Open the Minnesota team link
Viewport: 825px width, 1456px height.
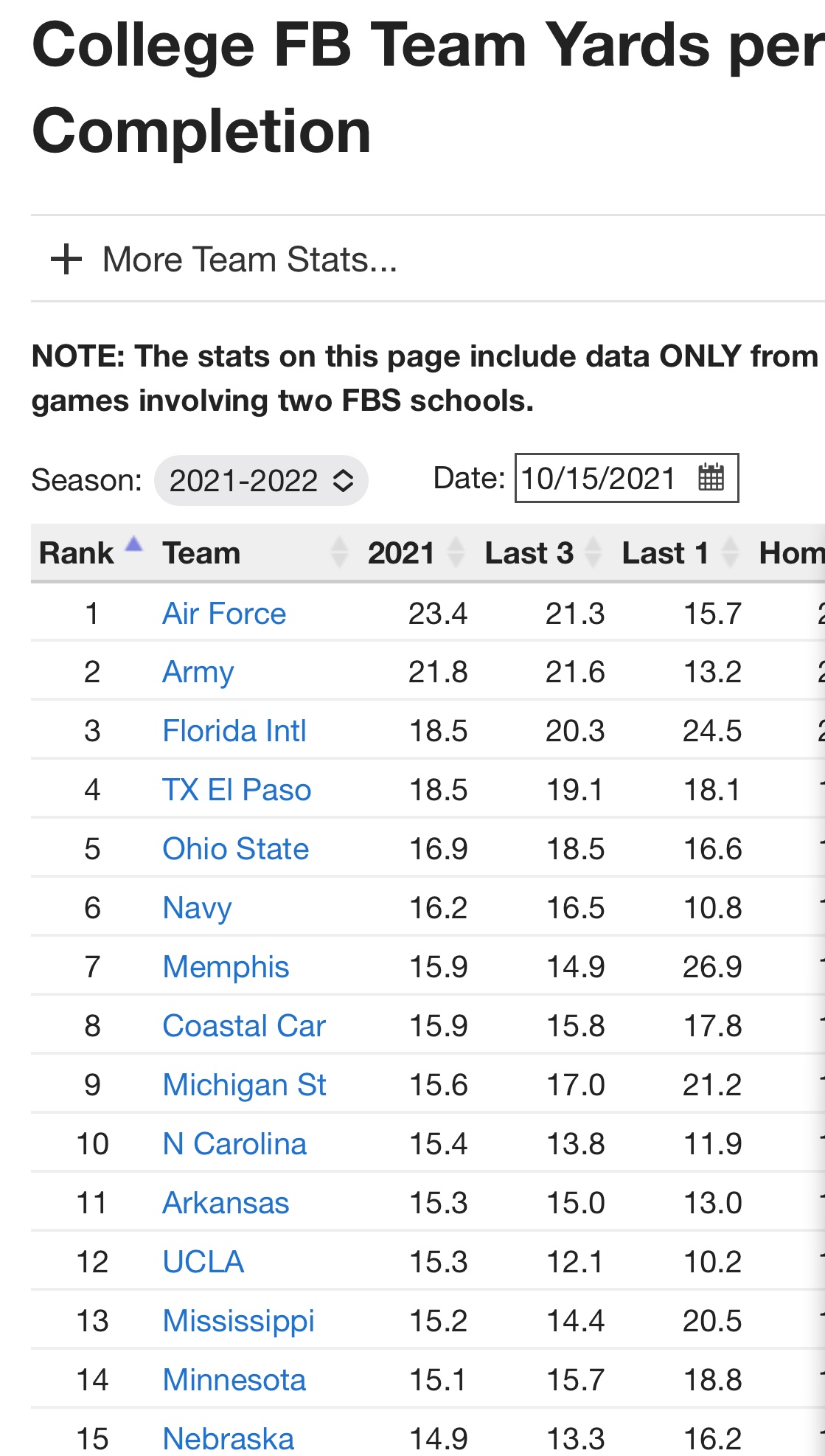tap(234, 1380)
